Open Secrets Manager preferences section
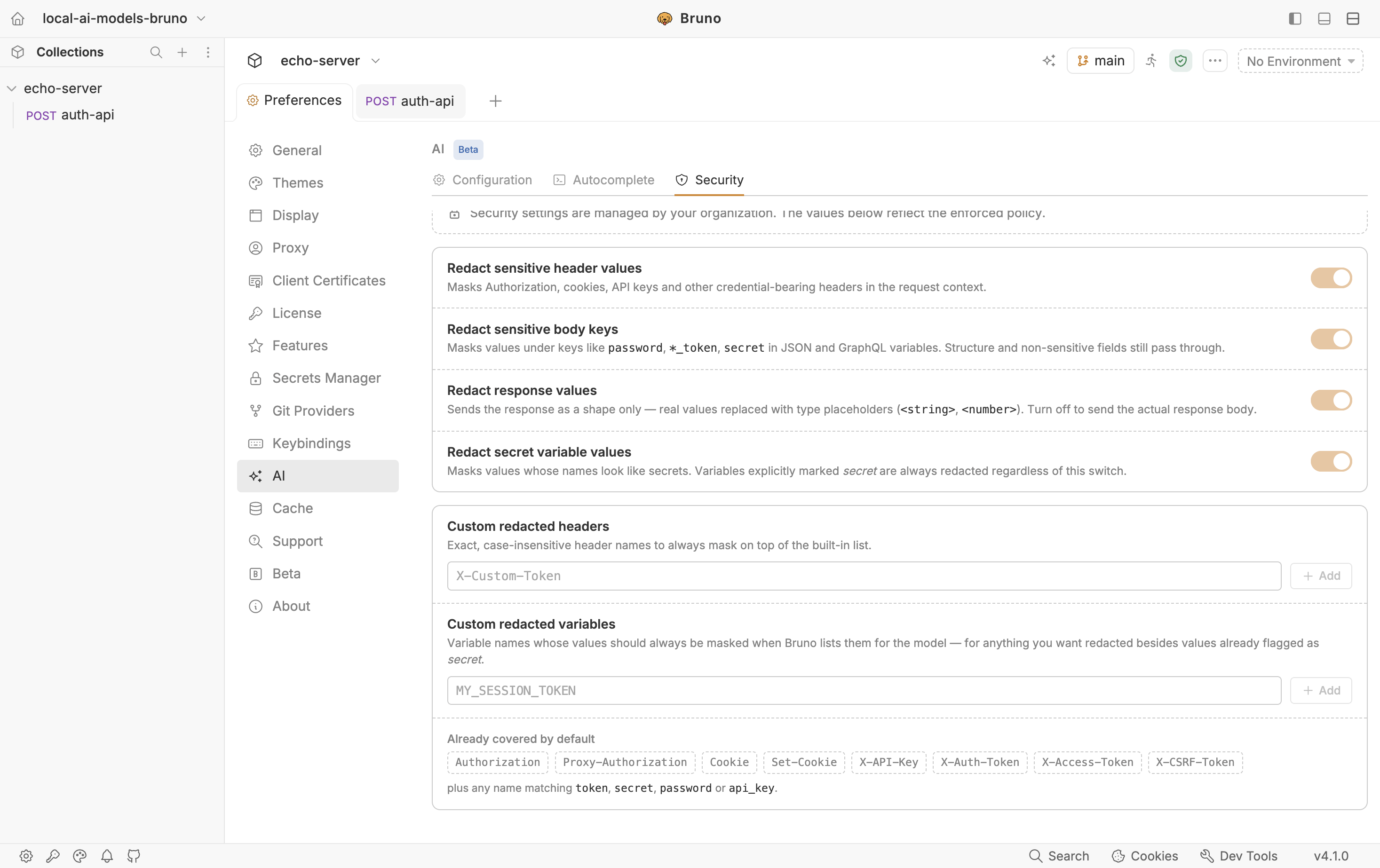 click(x=317, y=378)
